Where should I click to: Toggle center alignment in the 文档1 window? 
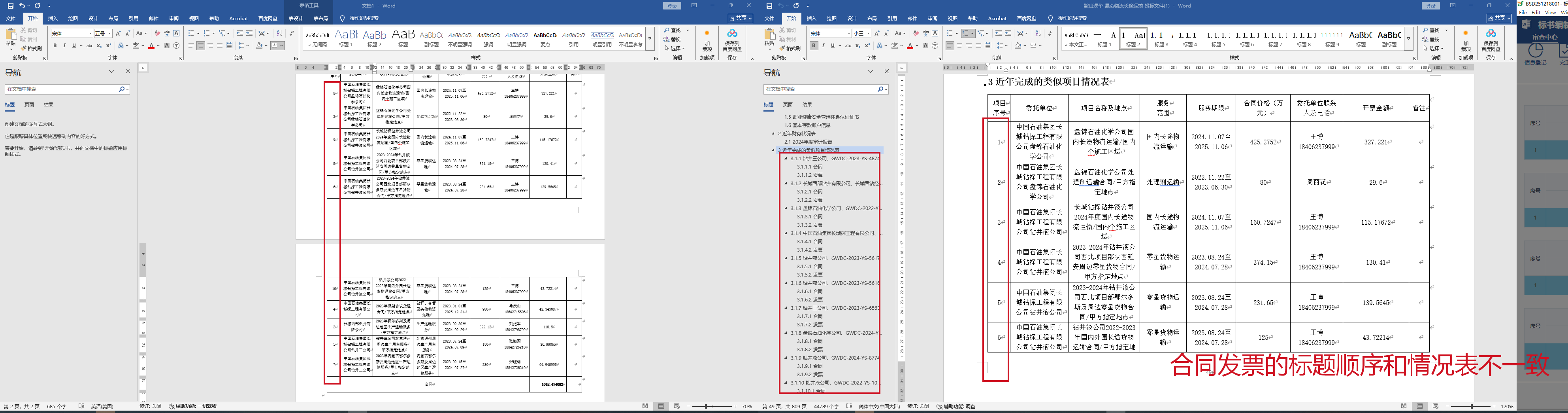point(201,45)
